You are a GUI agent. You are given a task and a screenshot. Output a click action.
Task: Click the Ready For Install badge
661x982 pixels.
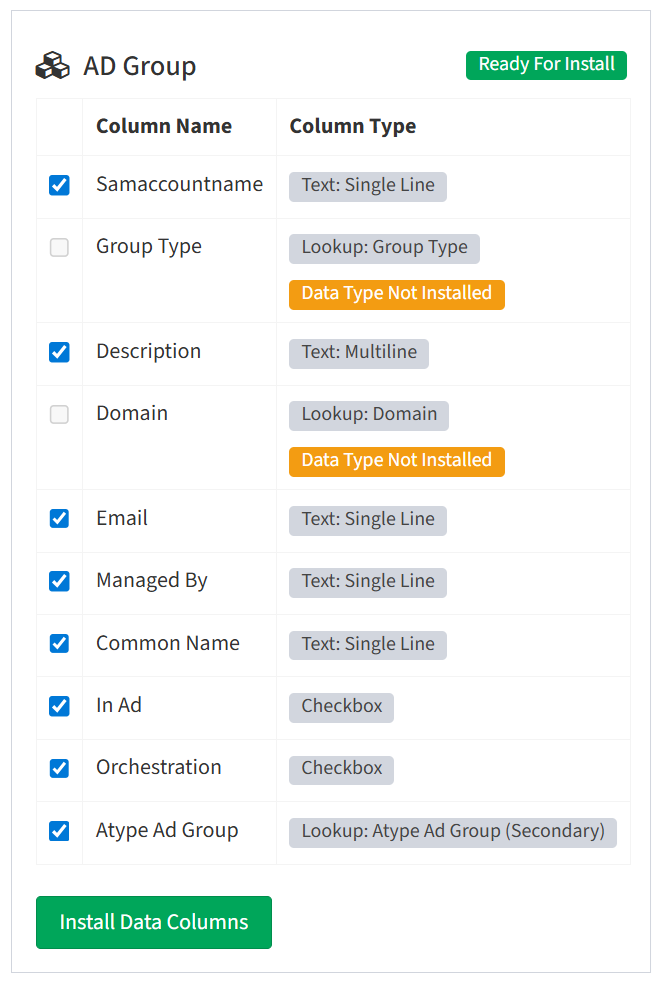(546, 65)
